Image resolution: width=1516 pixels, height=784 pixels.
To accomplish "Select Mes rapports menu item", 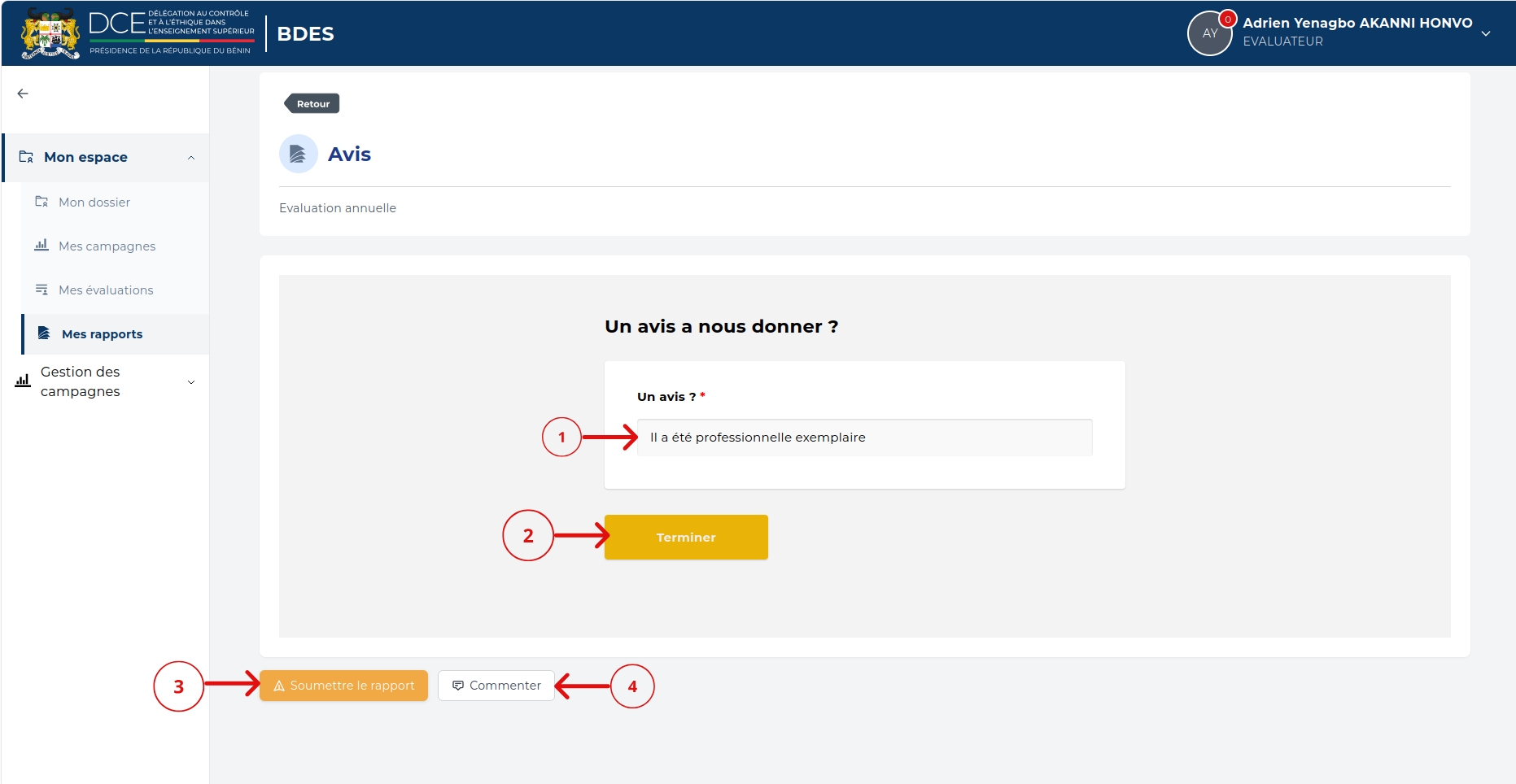I will [115, 333].
